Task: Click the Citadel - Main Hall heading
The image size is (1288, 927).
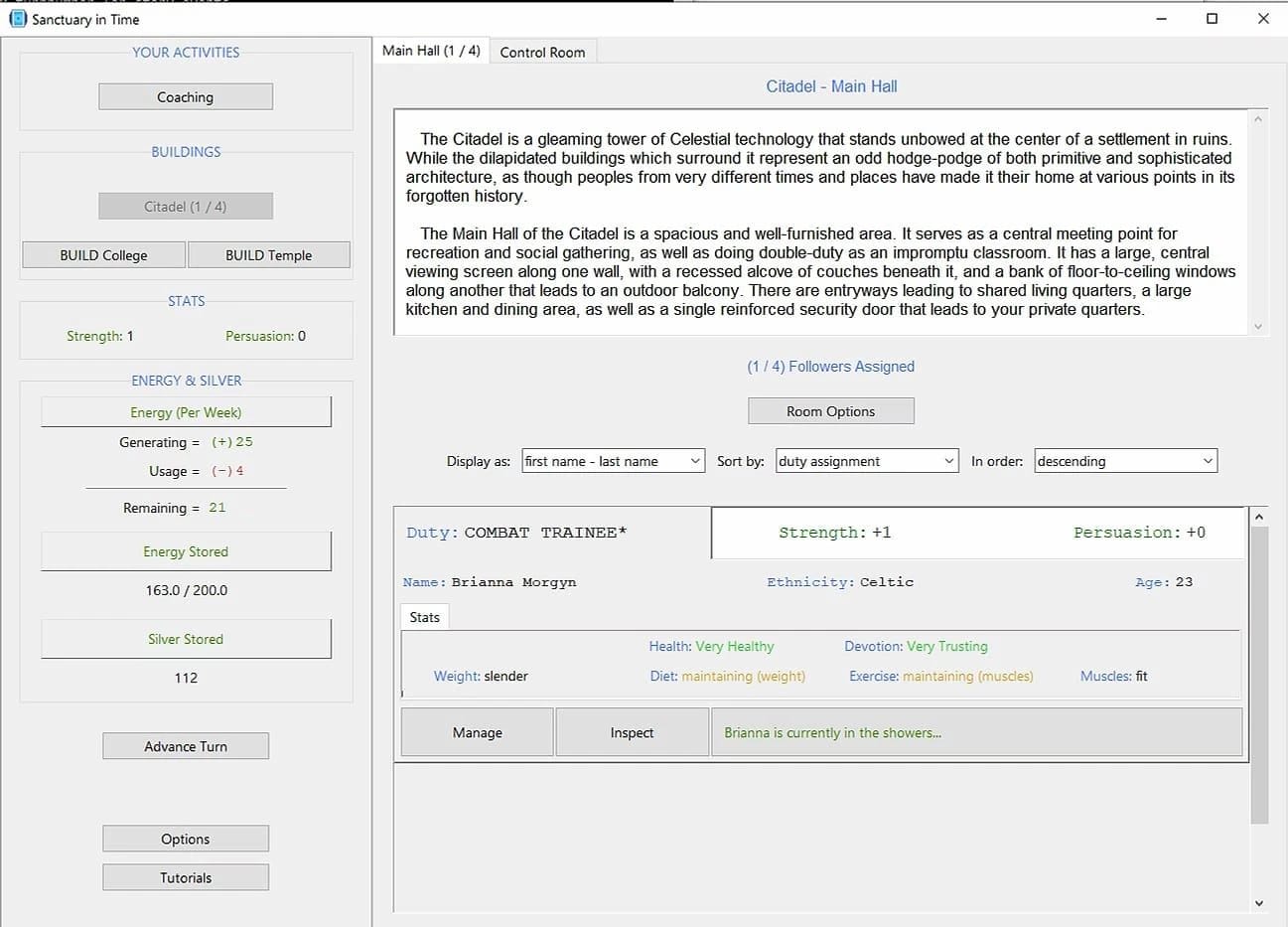Action: (832, 86)
